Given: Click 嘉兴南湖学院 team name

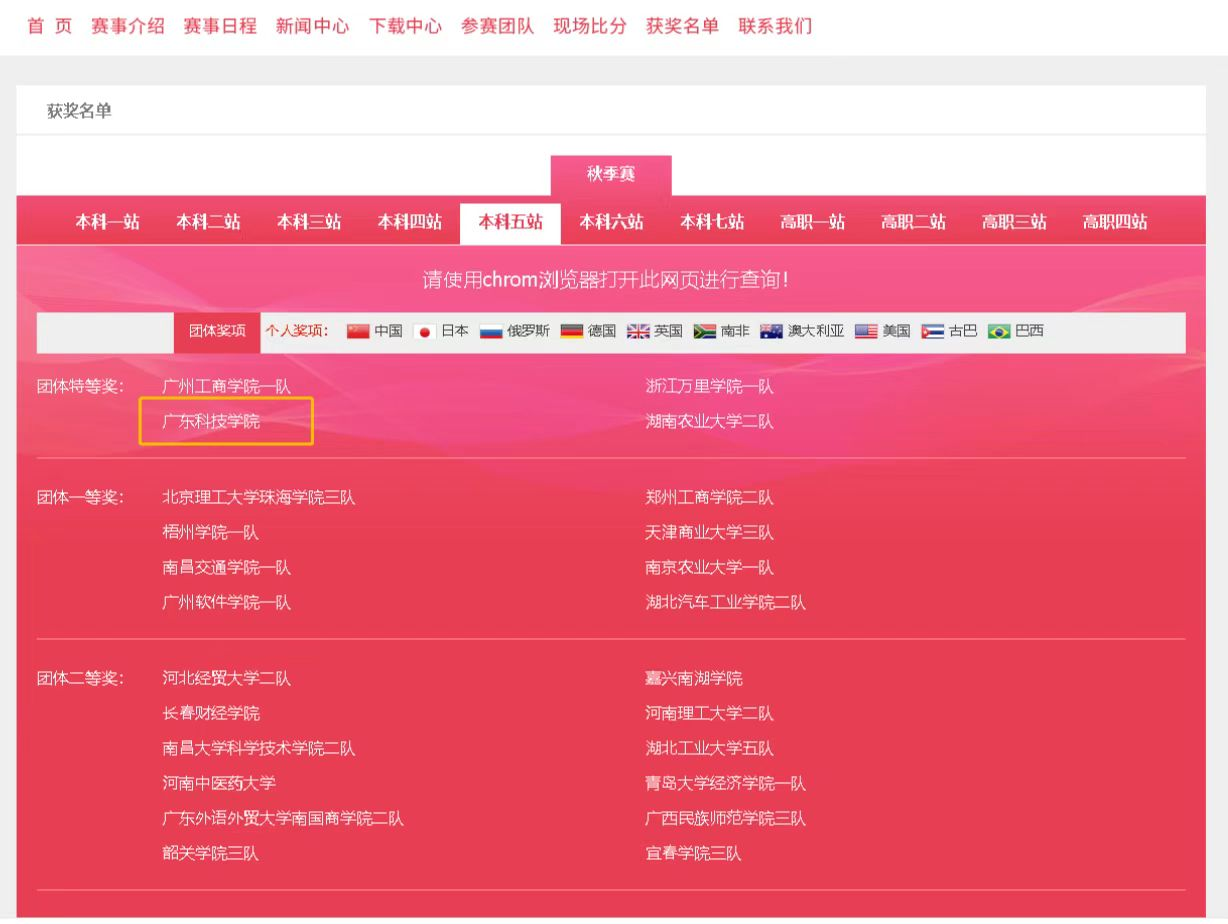Looking at the screenshot, I should pyautogui.click(x=694, y=678).
